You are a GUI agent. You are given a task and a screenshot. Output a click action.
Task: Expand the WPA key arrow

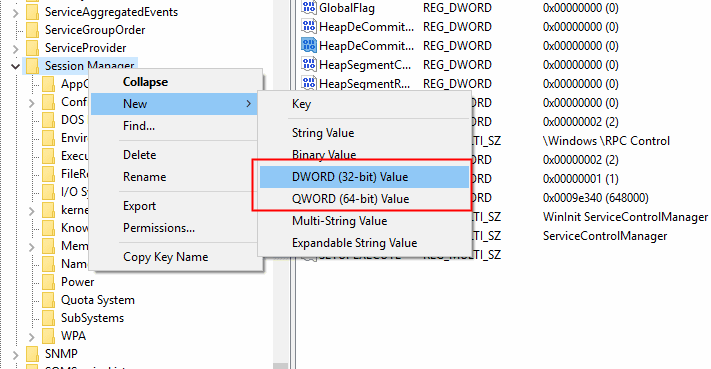click(31, 337)
